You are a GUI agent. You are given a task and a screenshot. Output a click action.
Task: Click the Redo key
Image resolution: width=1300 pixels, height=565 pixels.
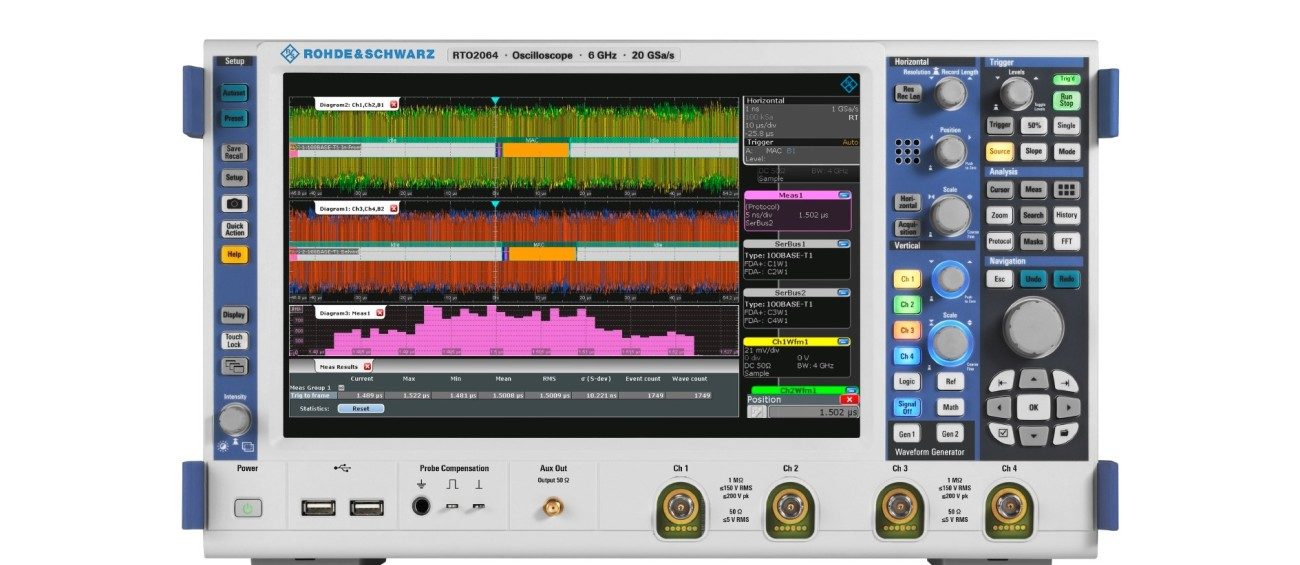point(1067,279)
